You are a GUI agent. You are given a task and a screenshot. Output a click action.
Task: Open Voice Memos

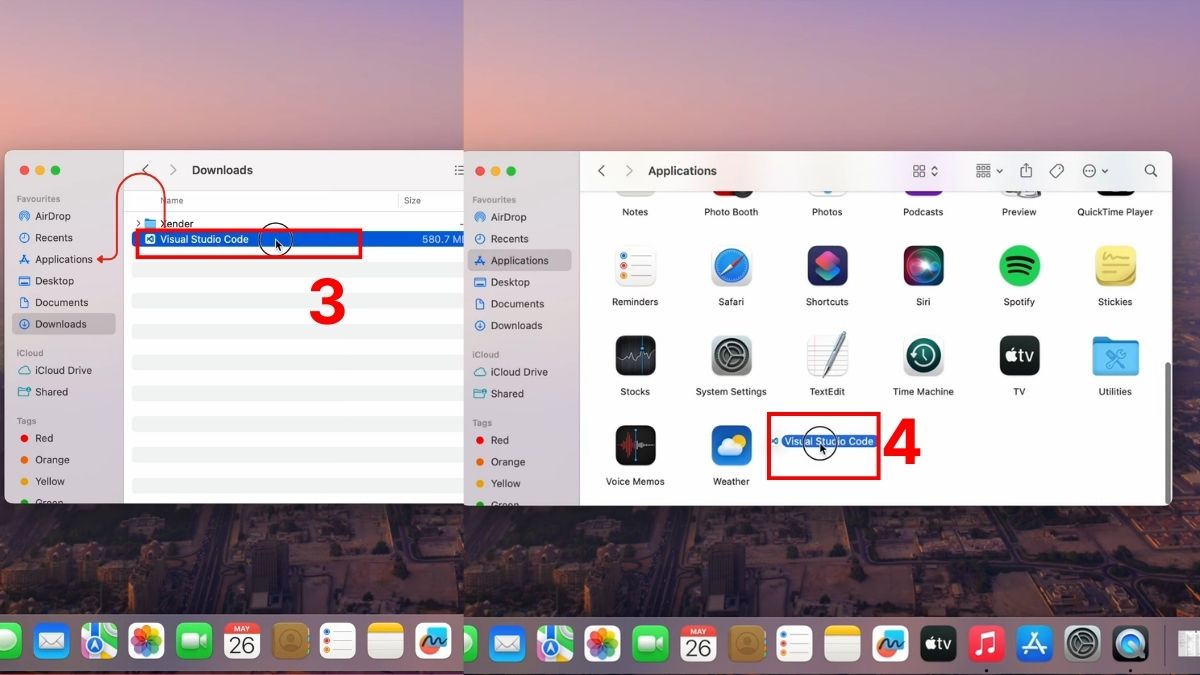tap(635, 445)
